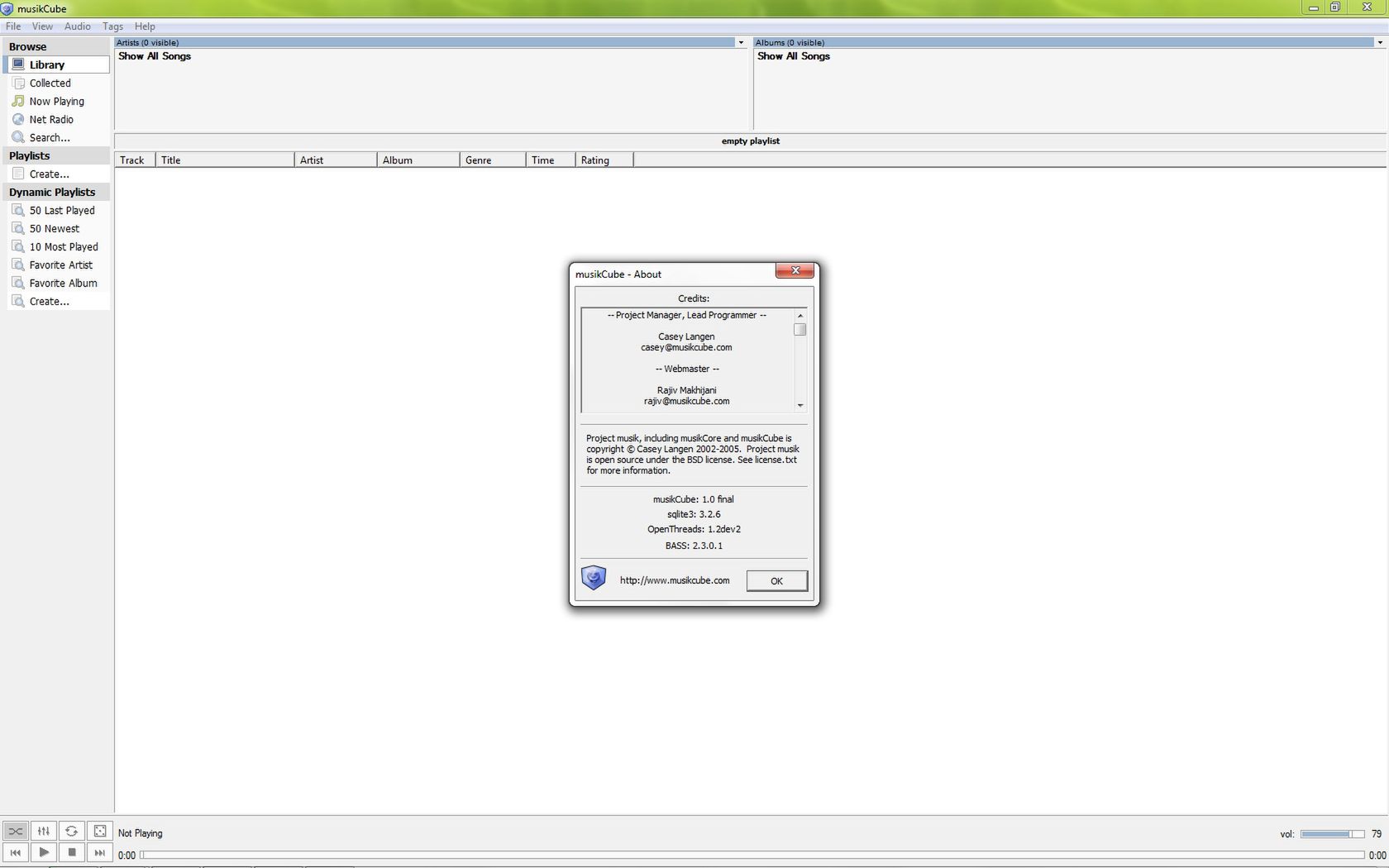Image resolution: width=1389 pixels, height=868 pixels.
Task: Click credits scrollbar up arrow
Action: [x=800, y=316]
